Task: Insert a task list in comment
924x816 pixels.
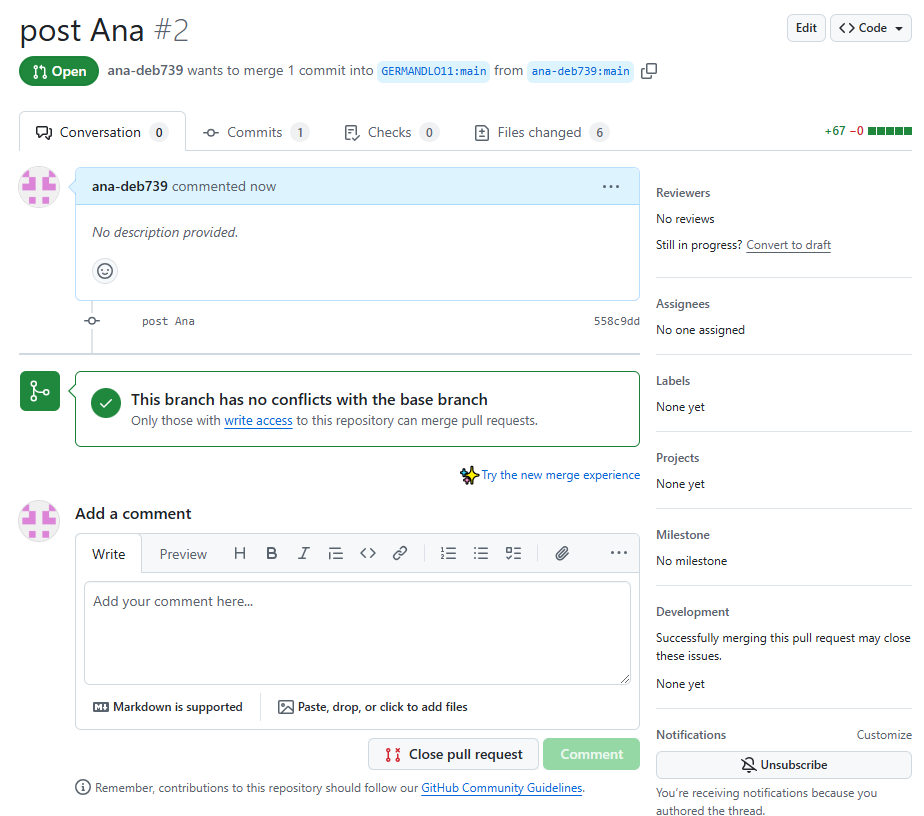Action: [513, 553]
